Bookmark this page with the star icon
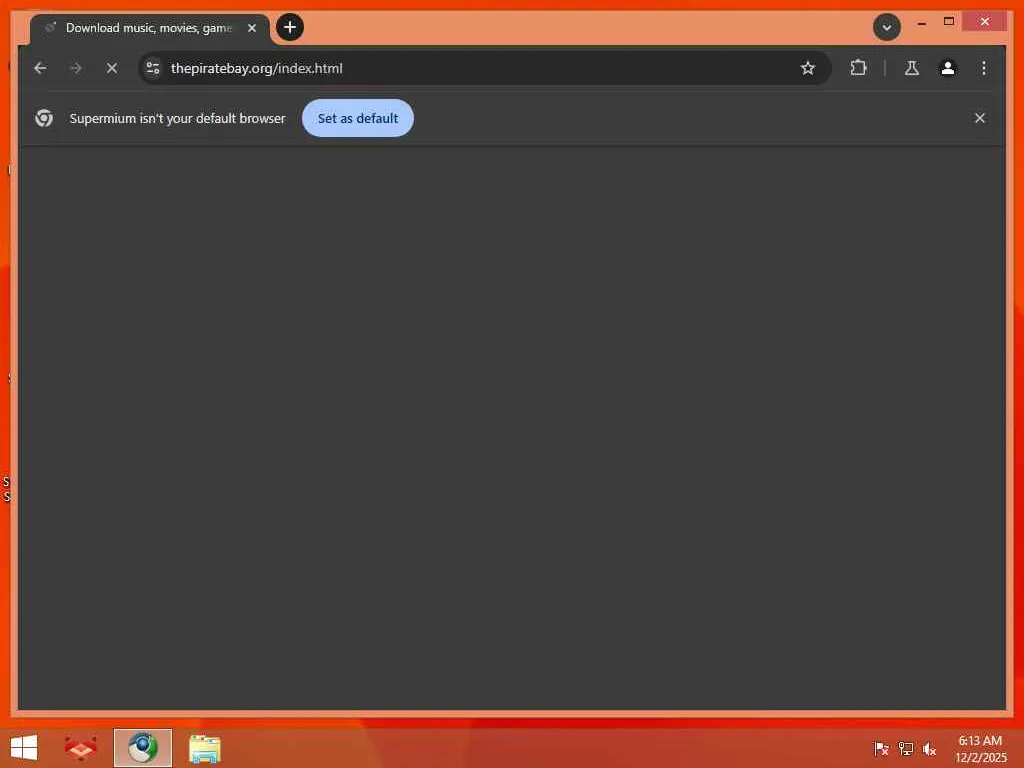Image resolution: width=1024 pixels, height=768 pixels. 808,68
